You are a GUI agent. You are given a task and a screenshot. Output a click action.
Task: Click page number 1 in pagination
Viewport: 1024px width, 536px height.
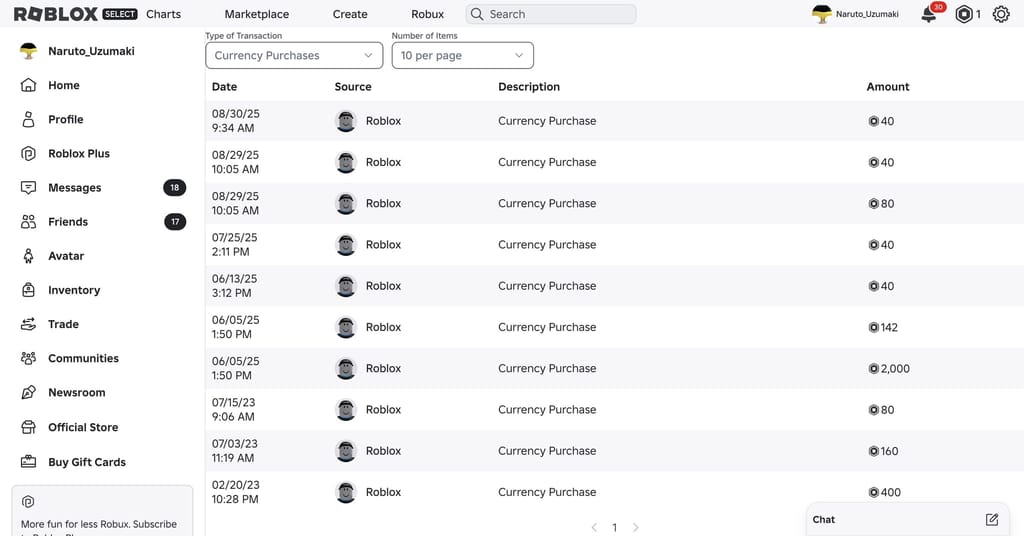pyautogui.click(x=615, y=528)
